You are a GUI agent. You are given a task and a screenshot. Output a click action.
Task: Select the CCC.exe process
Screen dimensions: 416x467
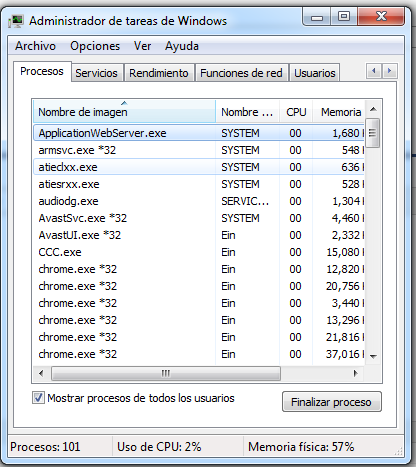199,252
